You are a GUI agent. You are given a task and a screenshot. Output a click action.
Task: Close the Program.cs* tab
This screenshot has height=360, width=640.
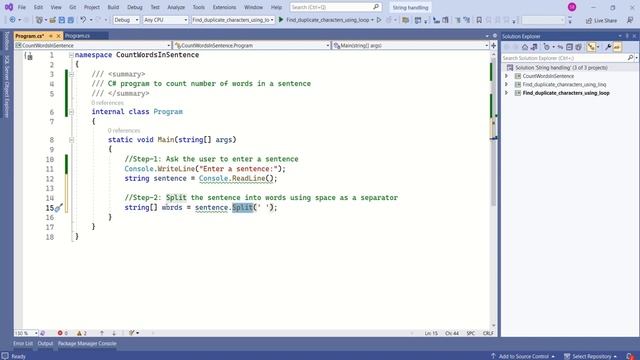point(58,36)
